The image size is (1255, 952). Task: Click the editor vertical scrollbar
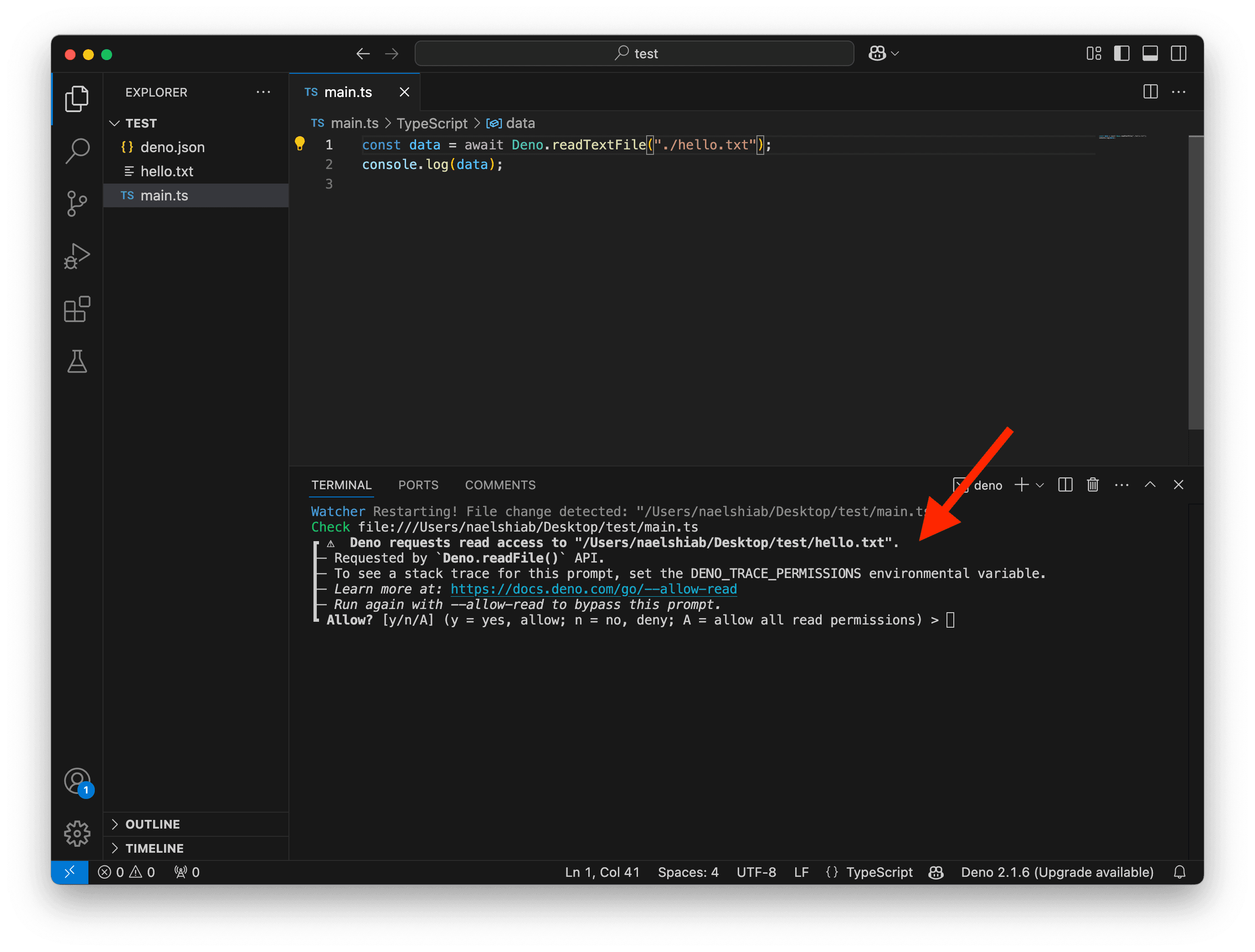[x=1196, y=282]
